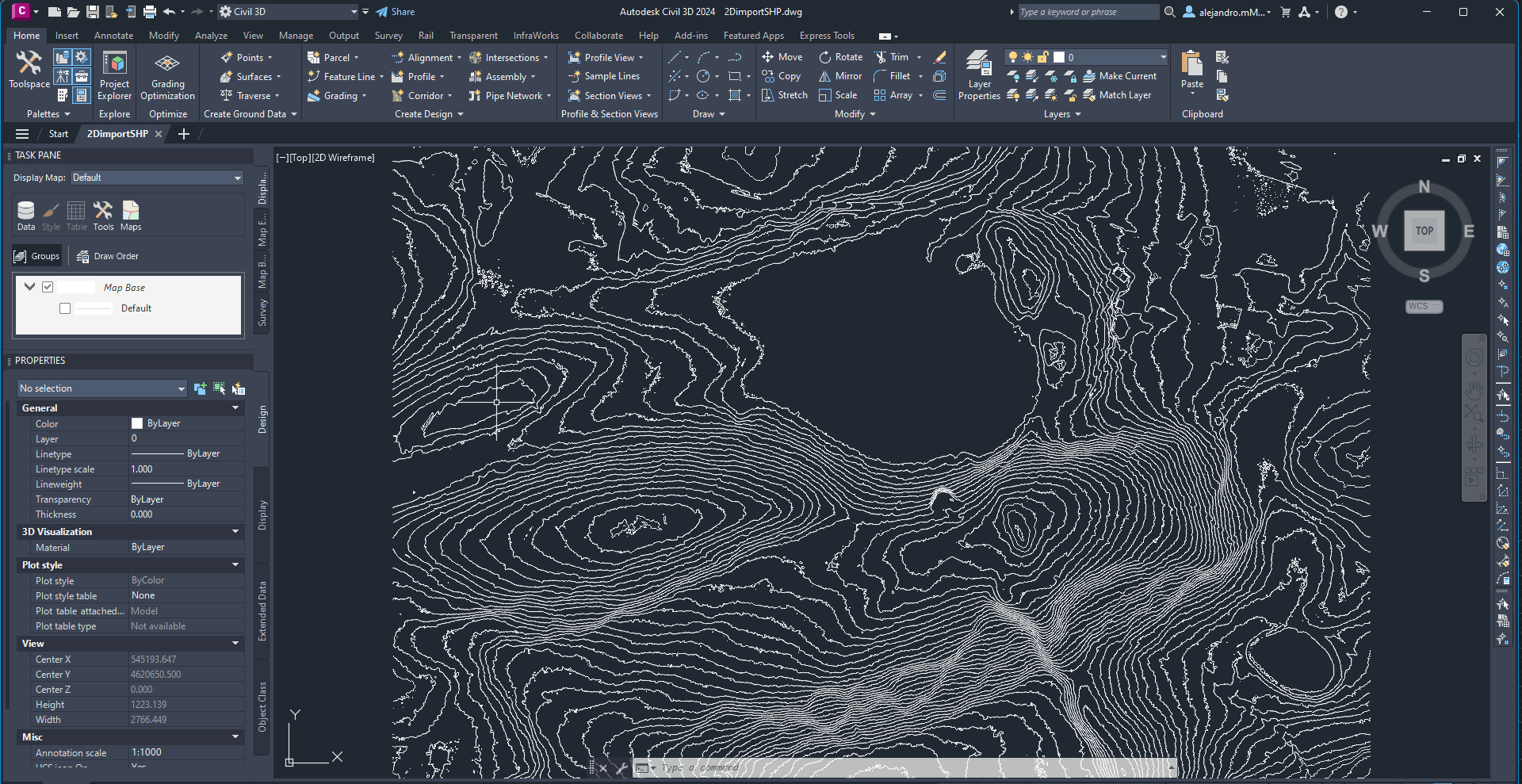Uncheck the Map Base layer checkbox
Image resolution: width=1522 pixels, height=784 pixels.
[48, 287]
